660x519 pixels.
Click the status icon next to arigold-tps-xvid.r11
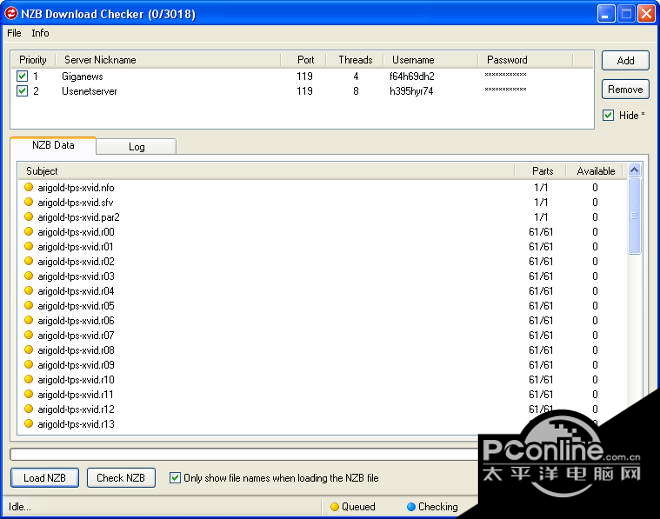pos(29,394)
